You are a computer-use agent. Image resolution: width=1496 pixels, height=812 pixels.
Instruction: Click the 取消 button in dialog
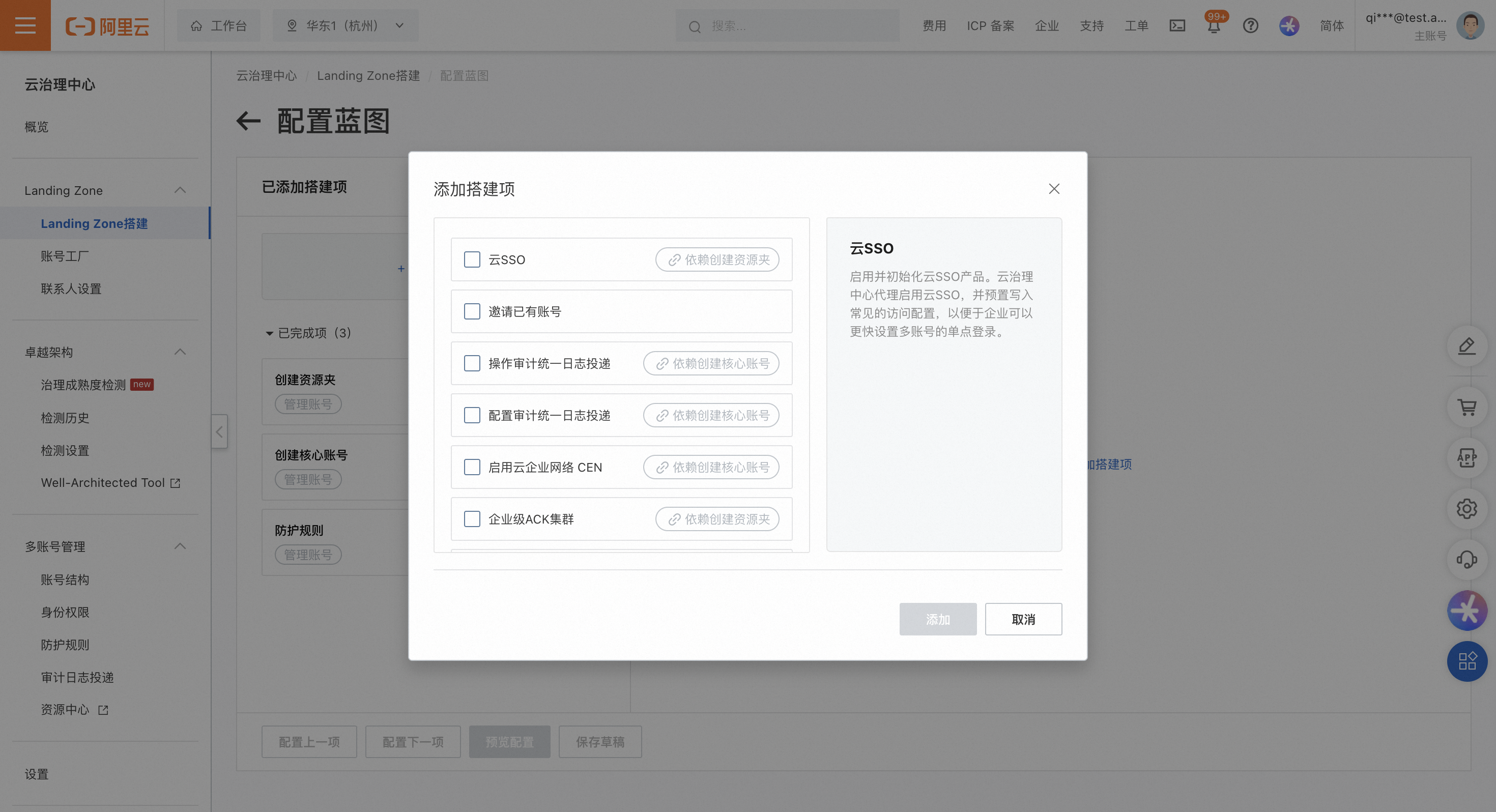(1023, 619)
